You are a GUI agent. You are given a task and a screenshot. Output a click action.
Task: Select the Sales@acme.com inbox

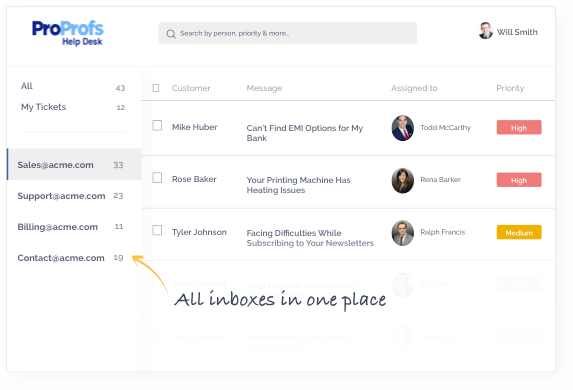tap(74, 164)
